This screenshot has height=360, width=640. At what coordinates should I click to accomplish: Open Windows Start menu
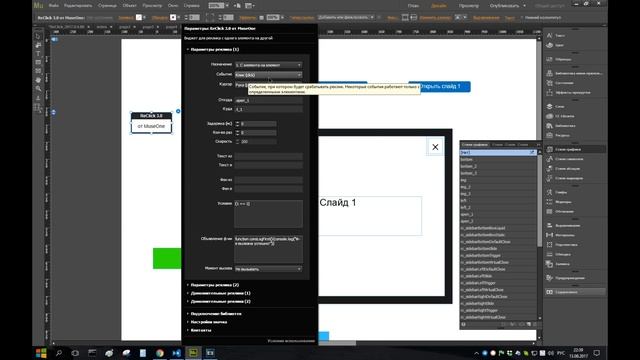pyautogui.click(x=41, y=353)
